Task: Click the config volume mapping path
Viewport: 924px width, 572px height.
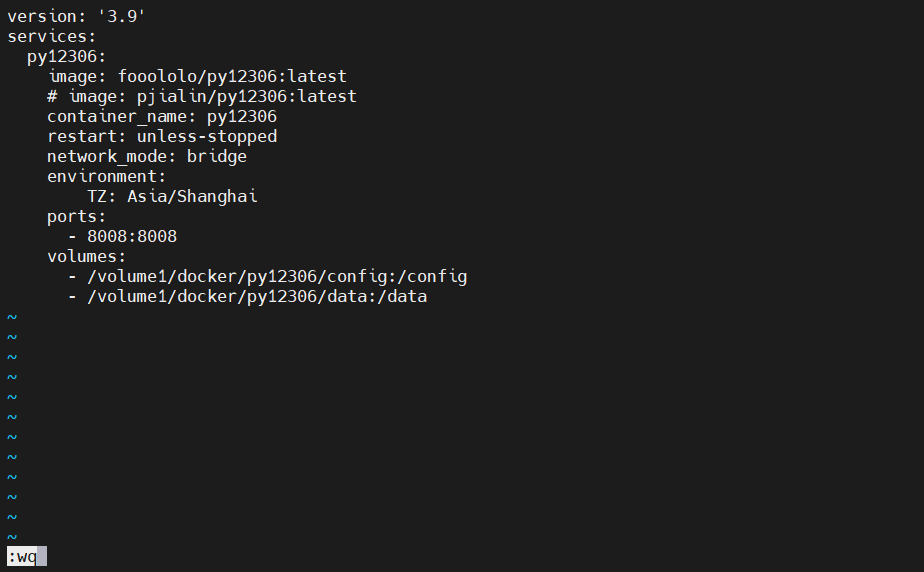Action: [277, 276]
